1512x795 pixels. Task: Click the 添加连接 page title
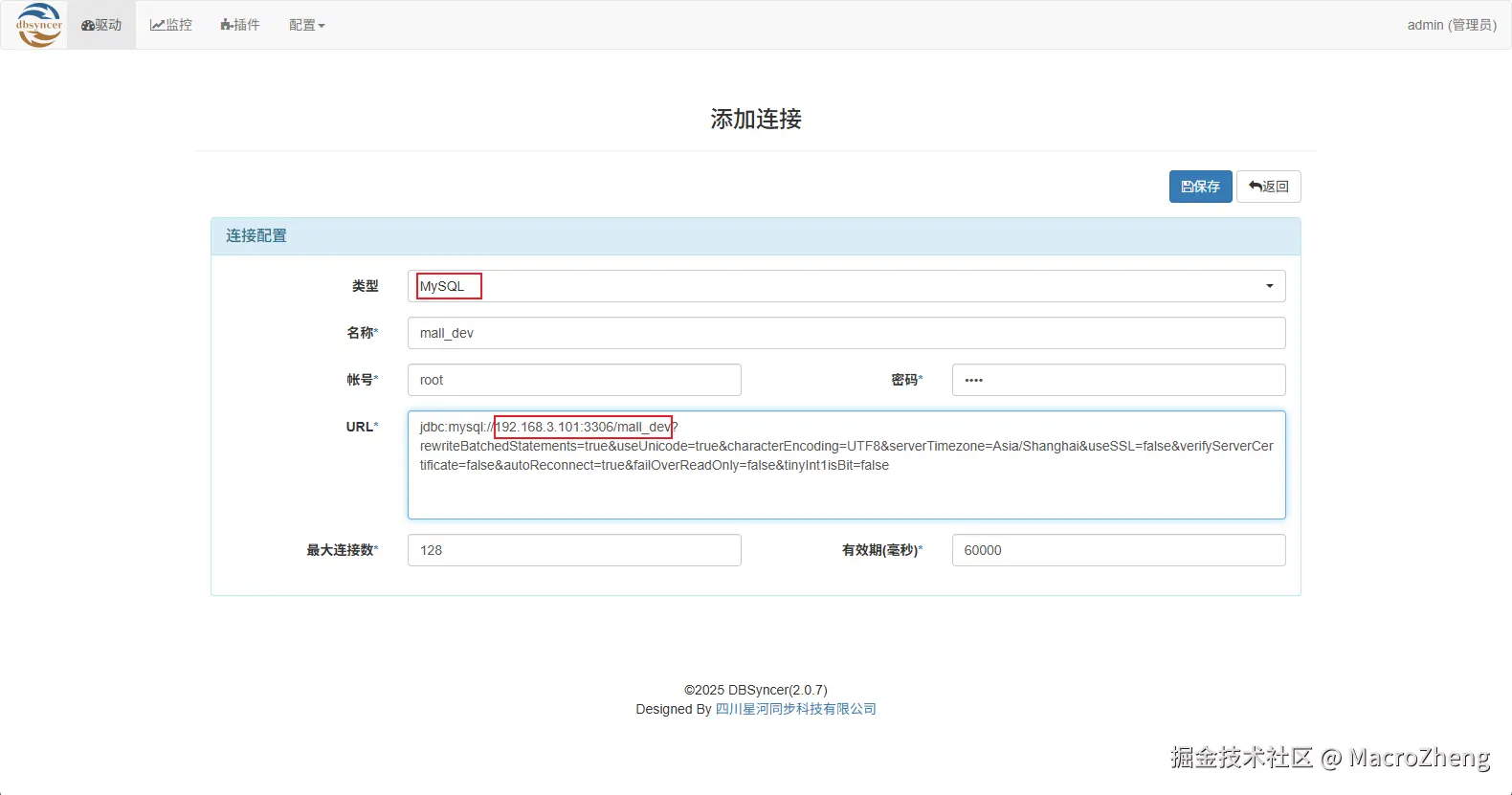(x=756, y=119)
